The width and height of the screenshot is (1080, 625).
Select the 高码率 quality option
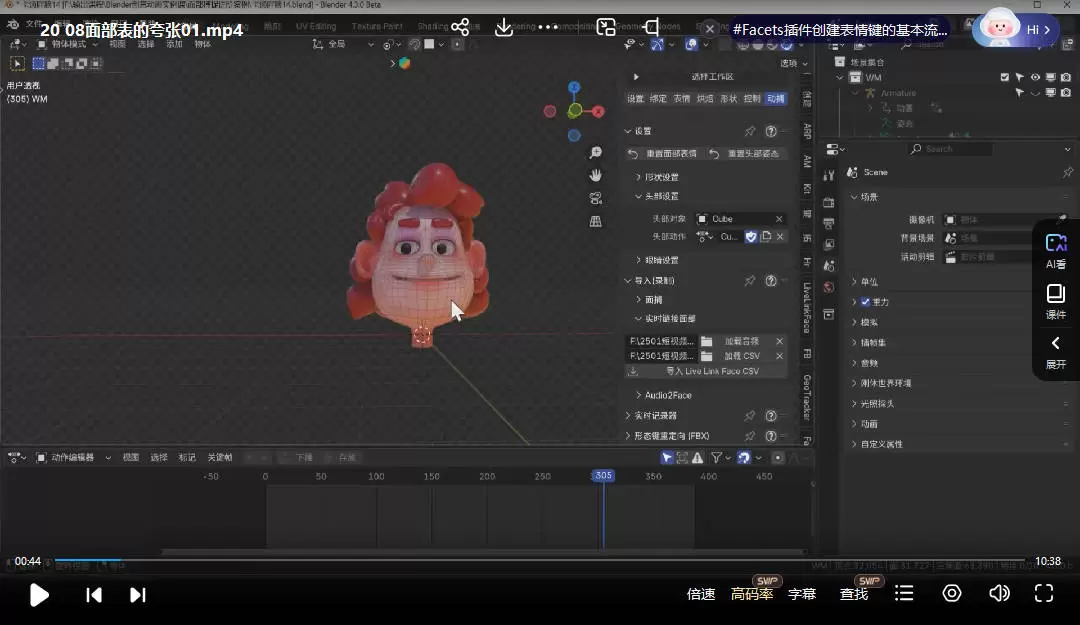[751, 594]
